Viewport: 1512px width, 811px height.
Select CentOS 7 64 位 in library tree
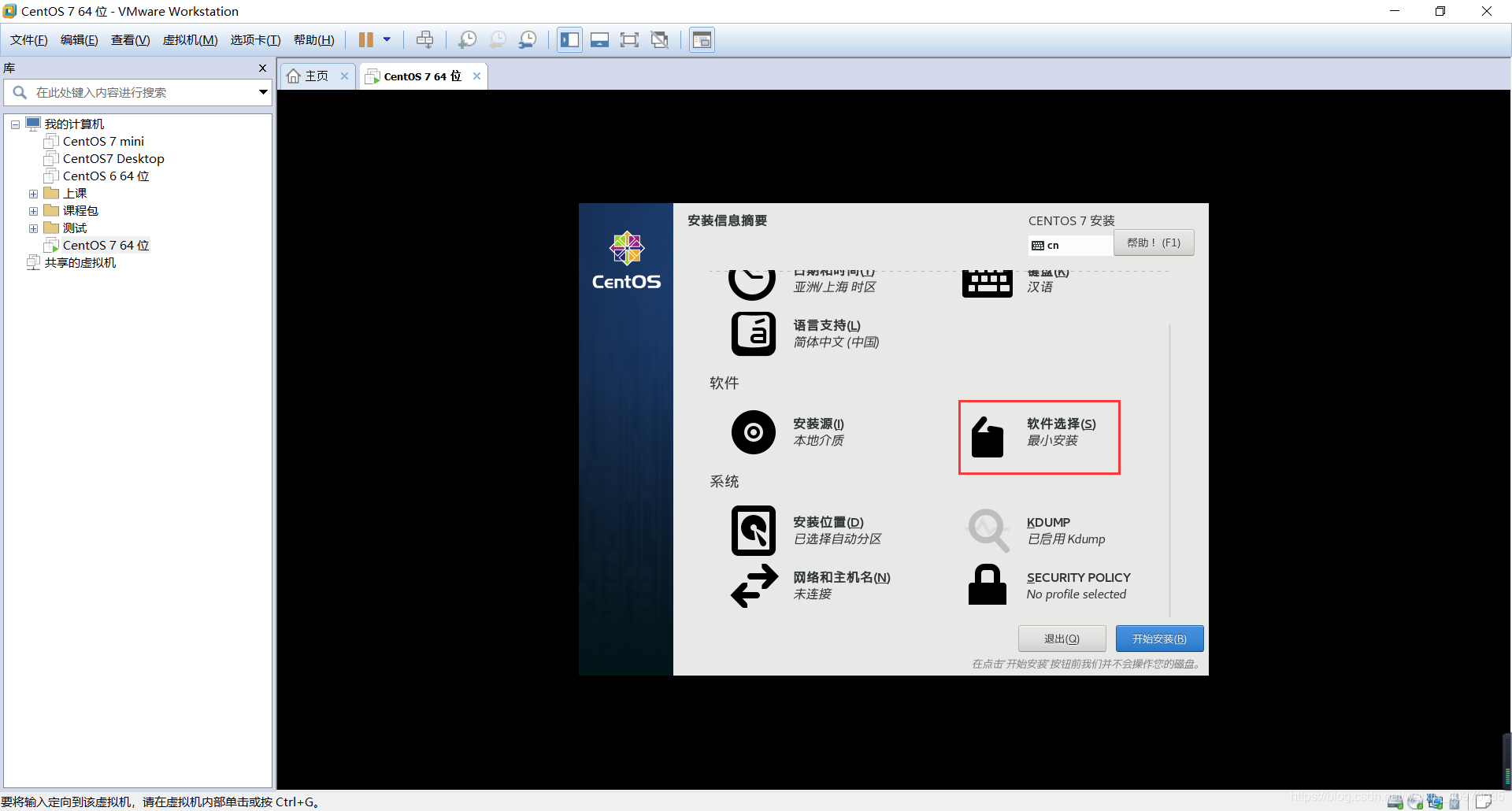(x=106, y=246)
